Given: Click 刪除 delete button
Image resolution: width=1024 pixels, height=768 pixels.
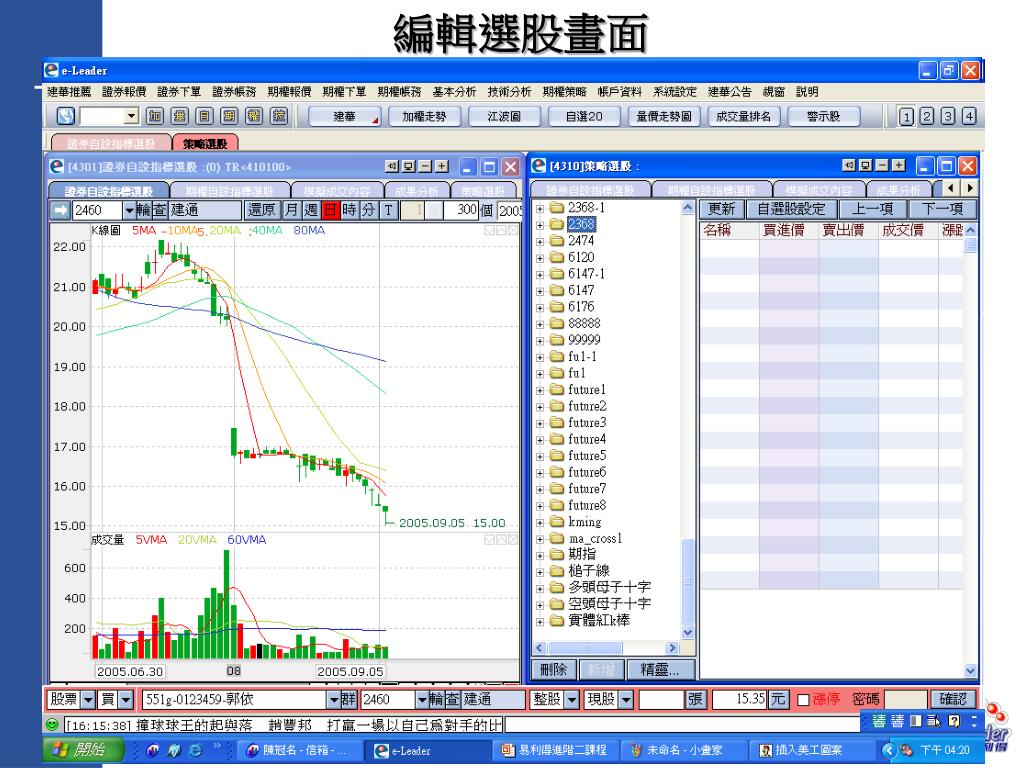Looking at the screenshot, I should tap(553, 669).
